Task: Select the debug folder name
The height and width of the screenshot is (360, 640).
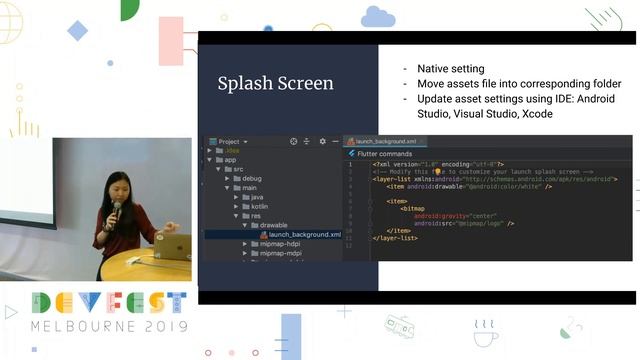Action: pyautogui.click(x=252, y=178)
